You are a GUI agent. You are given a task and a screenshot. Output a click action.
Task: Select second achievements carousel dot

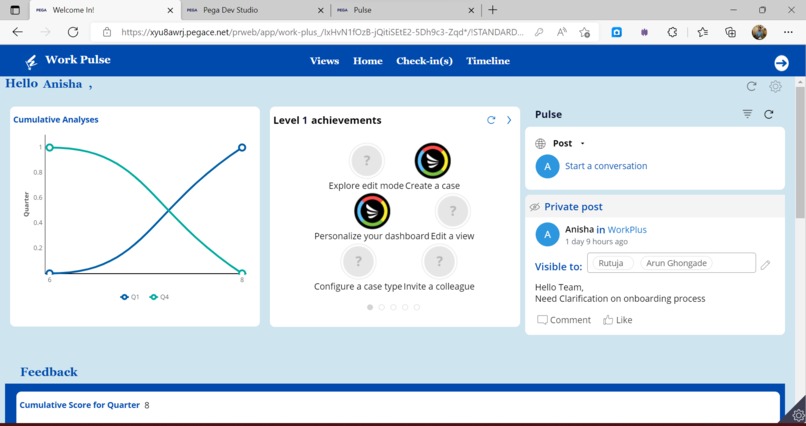[x=381, y=307]
